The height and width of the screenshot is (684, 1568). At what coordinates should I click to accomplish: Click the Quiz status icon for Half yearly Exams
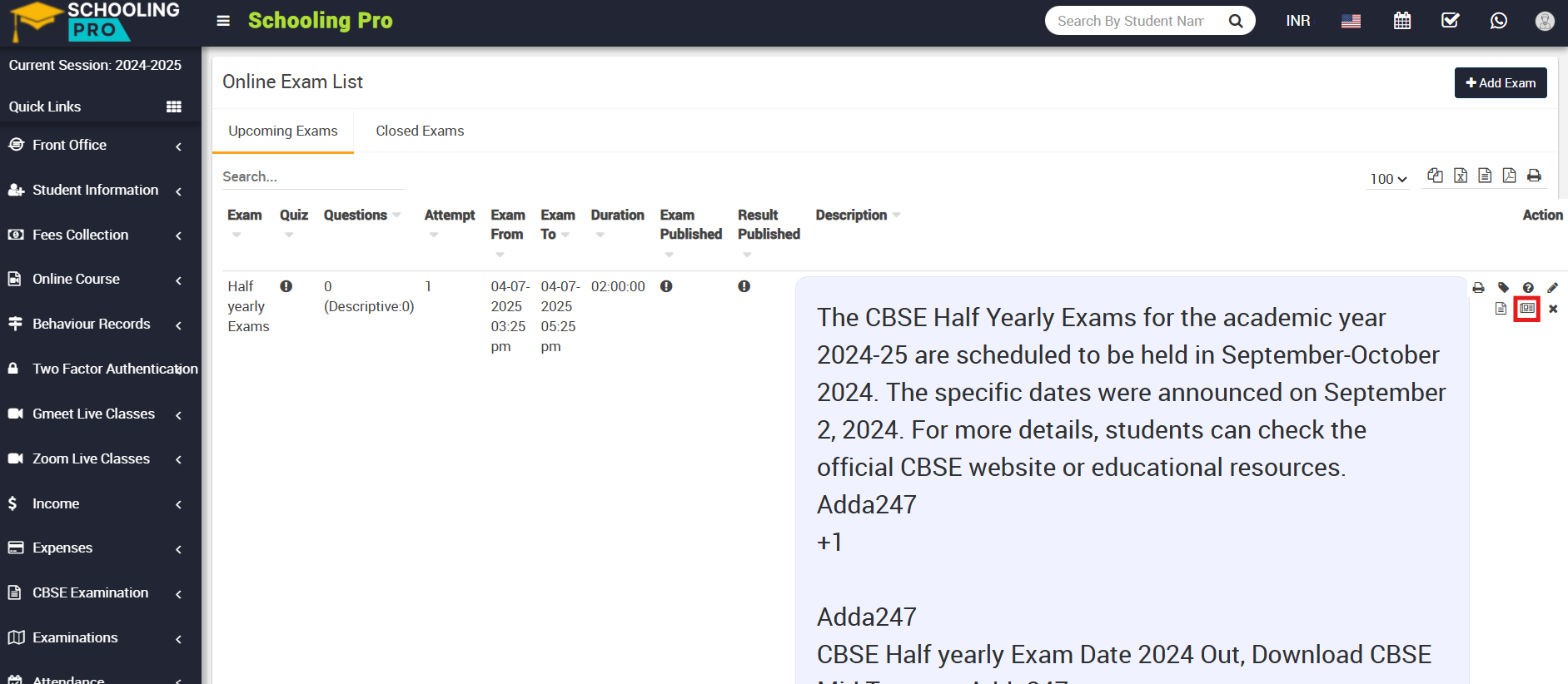[x=286, y=286]
